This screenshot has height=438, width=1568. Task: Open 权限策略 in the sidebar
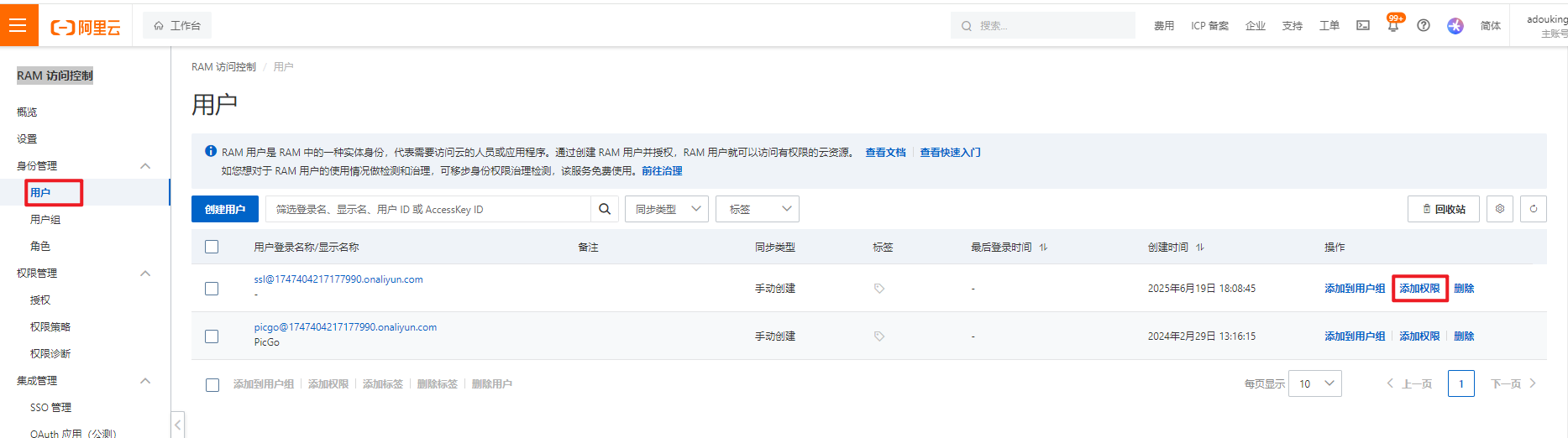click(50, 327)
